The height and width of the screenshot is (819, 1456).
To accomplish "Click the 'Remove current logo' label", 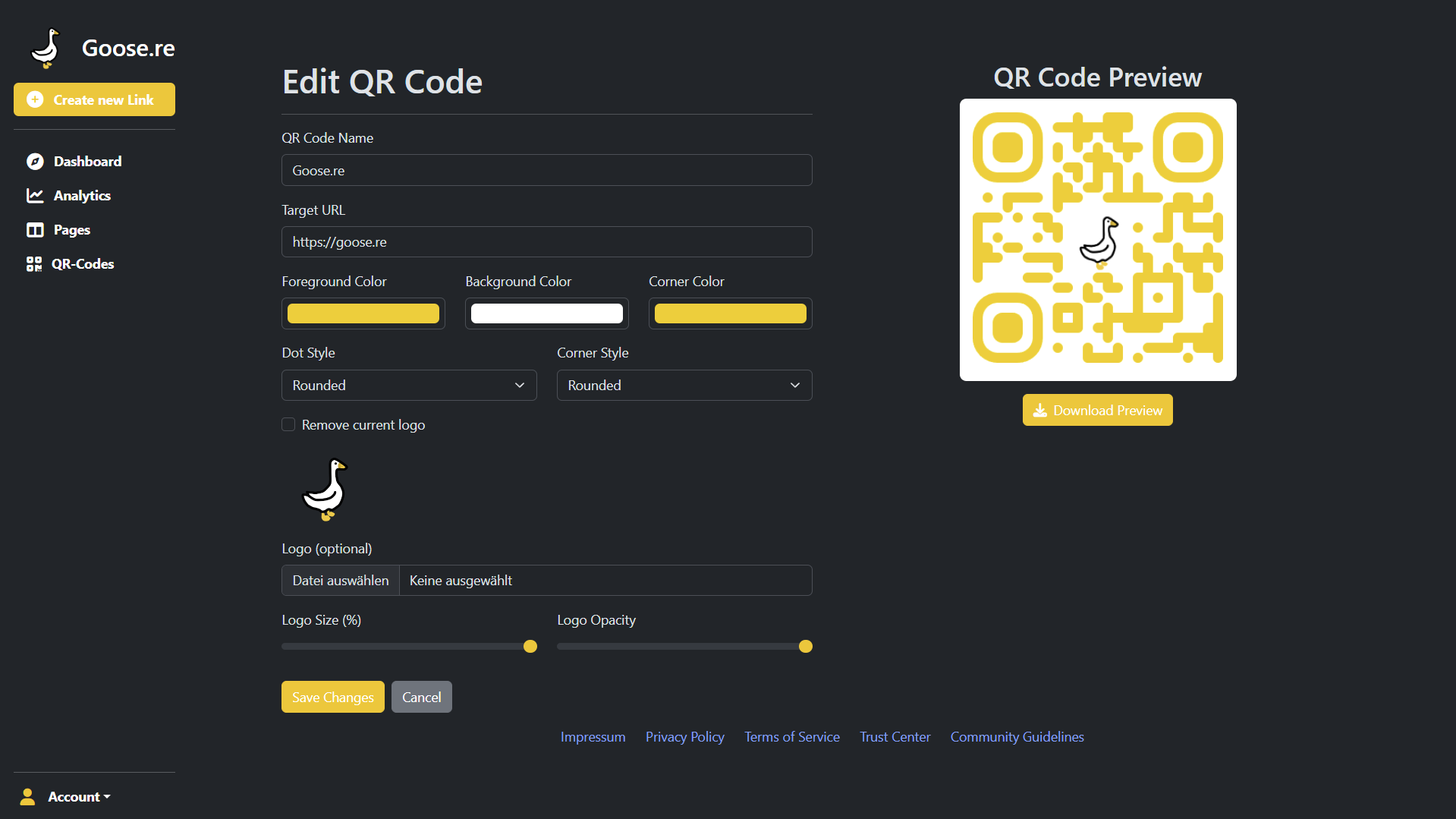I will click(363, 424).
